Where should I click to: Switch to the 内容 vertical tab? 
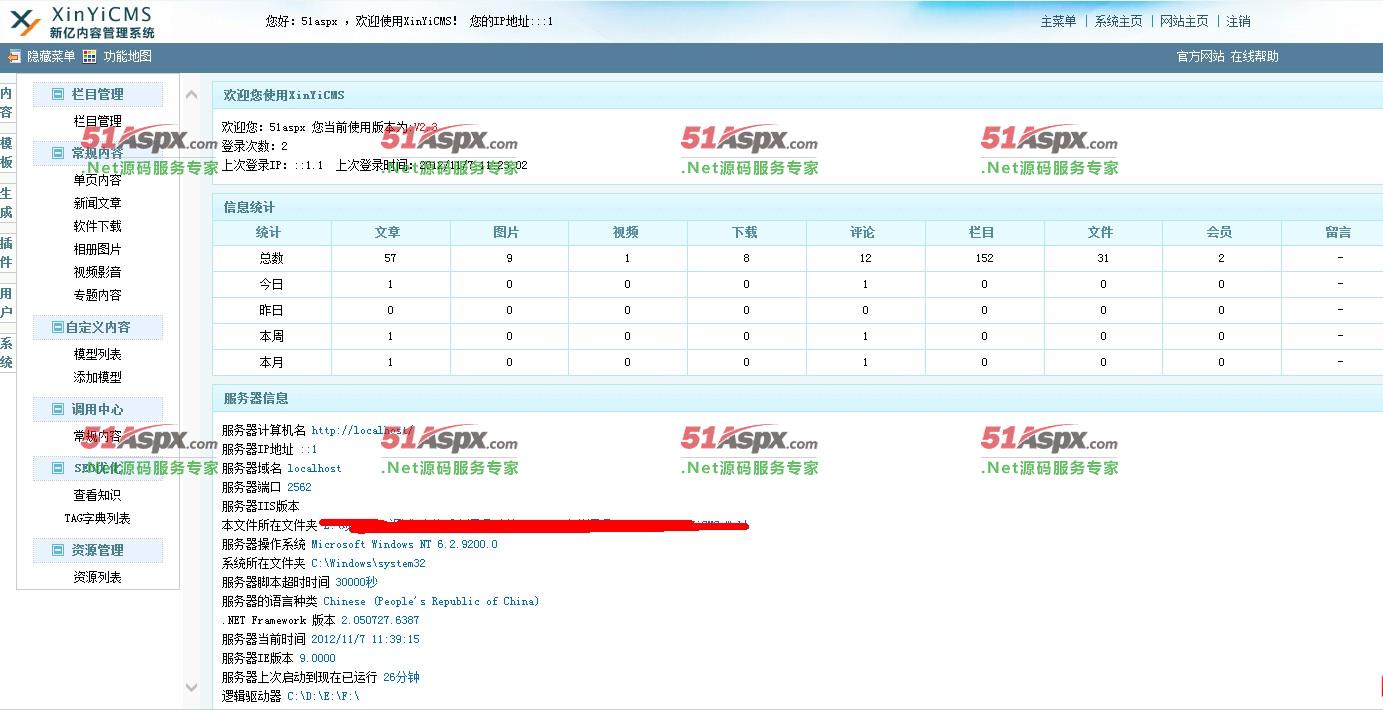[6, 103]
